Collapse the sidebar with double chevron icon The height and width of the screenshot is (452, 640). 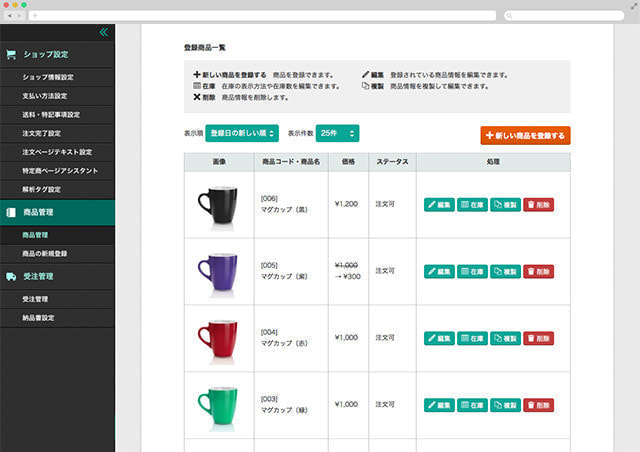pos(103,33)
